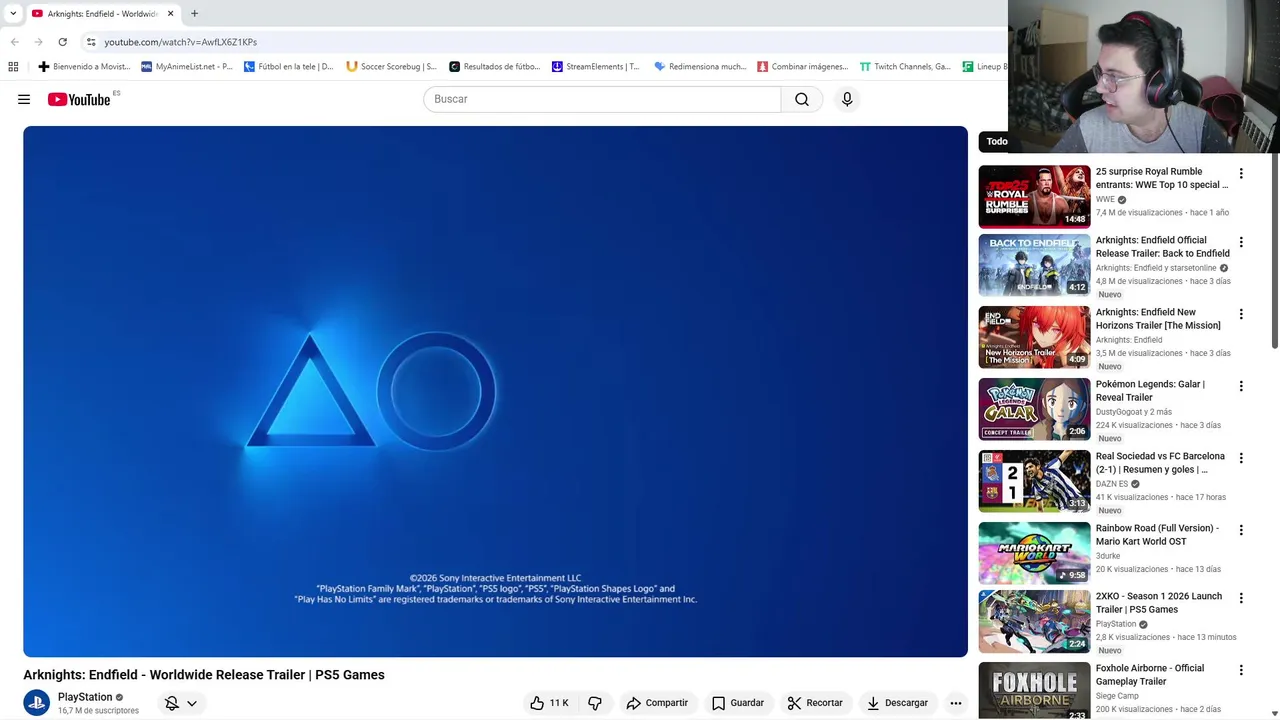Open PlayStation channel avatar
The width and height of the screenshot is (1280, 720).
(37, 703)
